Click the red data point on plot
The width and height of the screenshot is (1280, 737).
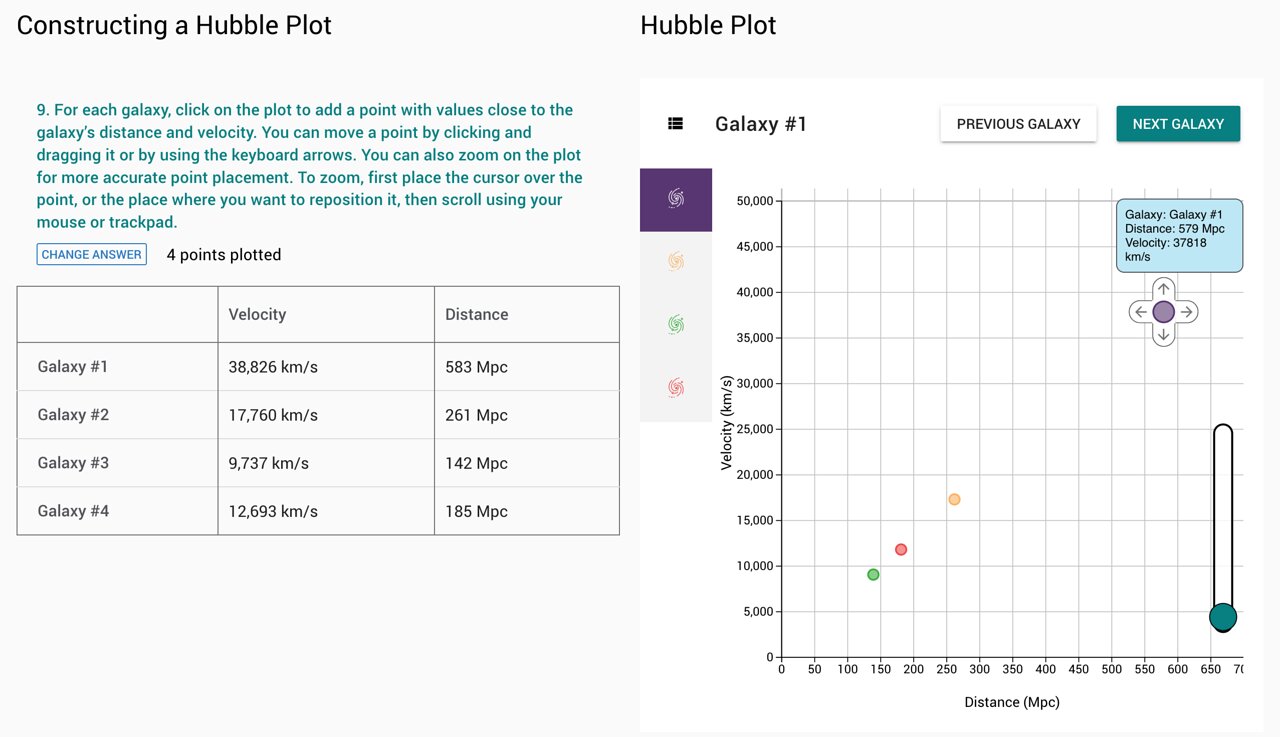(x=901, y=549)
